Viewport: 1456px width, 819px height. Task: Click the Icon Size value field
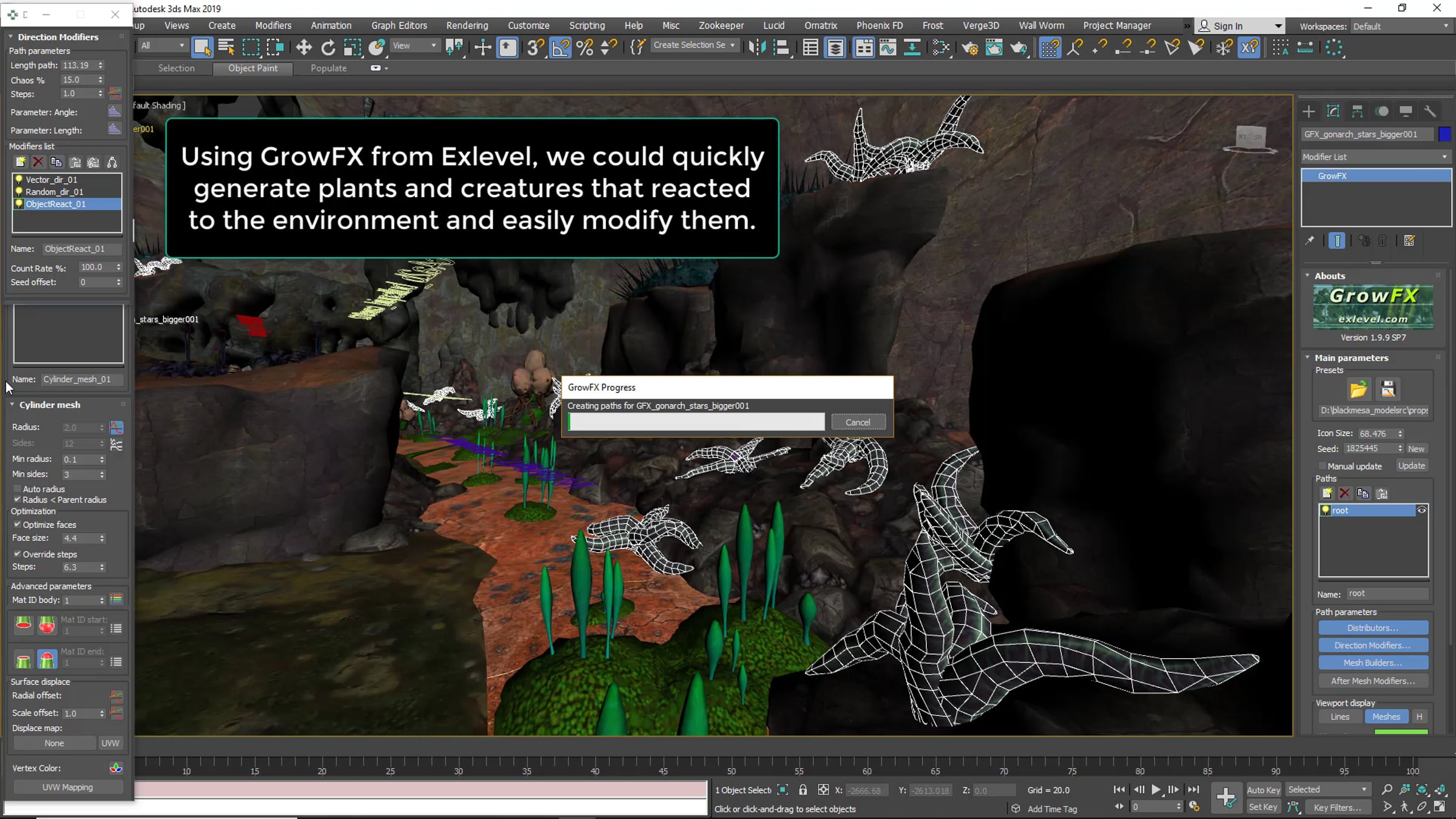pos(1377,434)
